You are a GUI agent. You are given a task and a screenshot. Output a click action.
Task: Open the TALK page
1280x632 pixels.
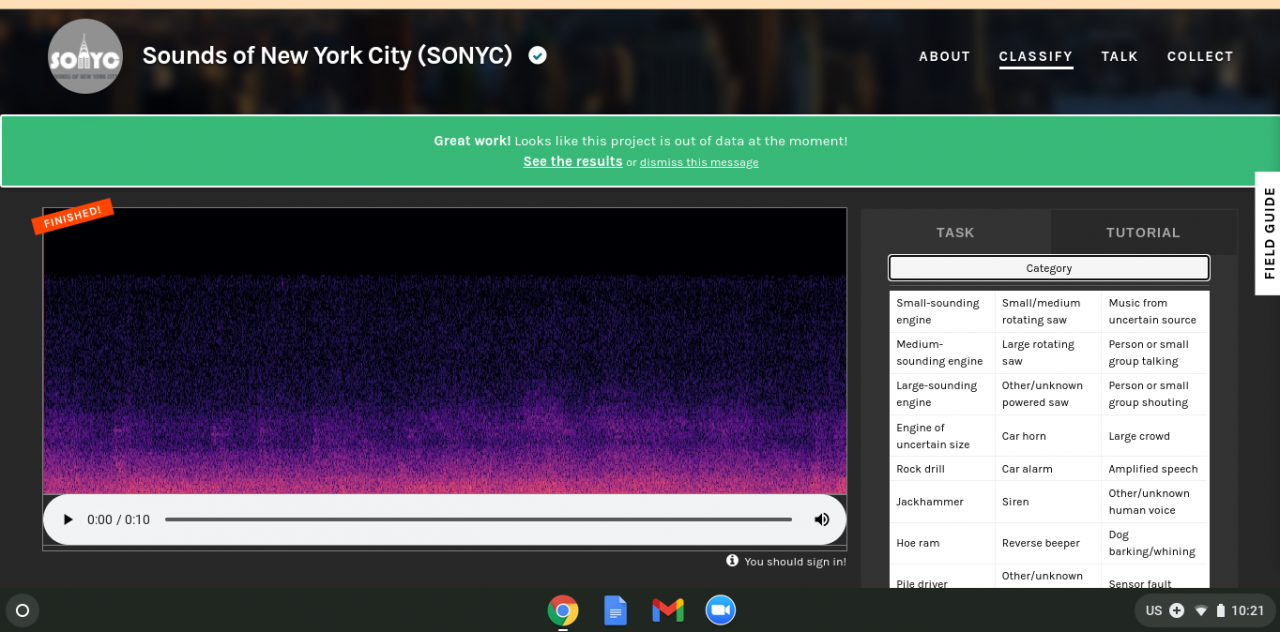[1120, 57]
